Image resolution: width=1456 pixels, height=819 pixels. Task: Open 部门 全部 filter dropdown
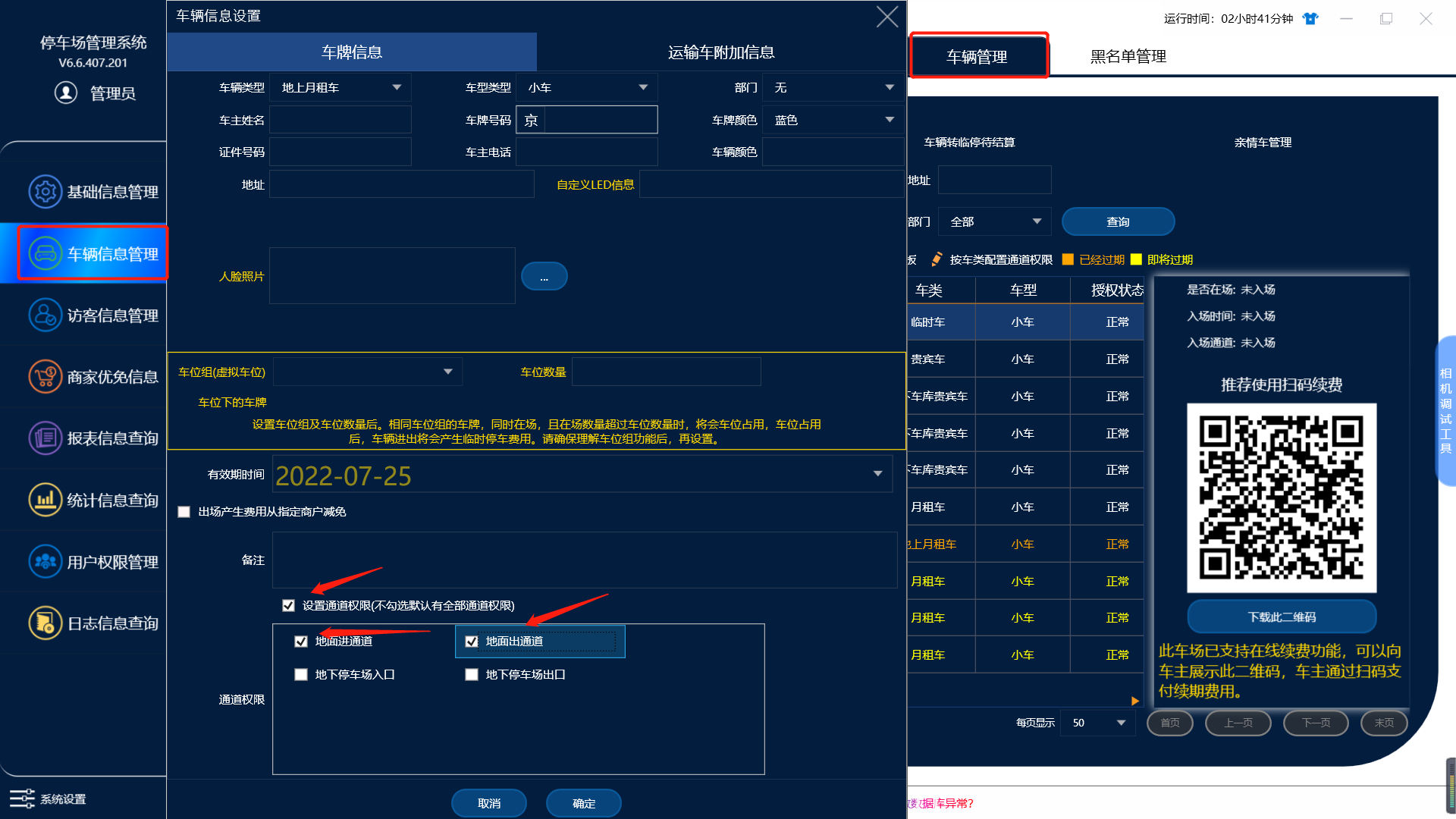[x=995, y=221]
